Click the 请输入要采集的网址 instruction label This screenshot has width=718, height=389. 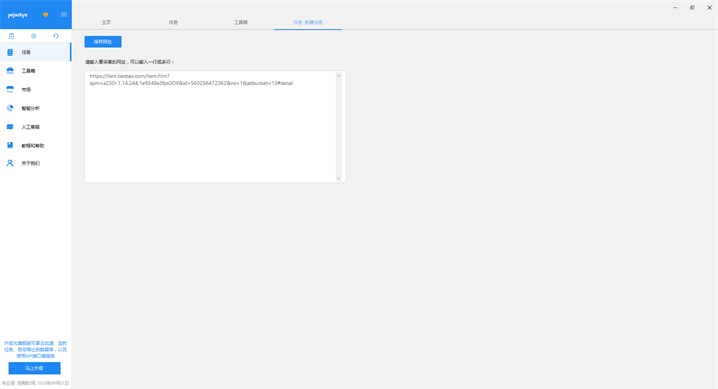[x=130, y=62]
